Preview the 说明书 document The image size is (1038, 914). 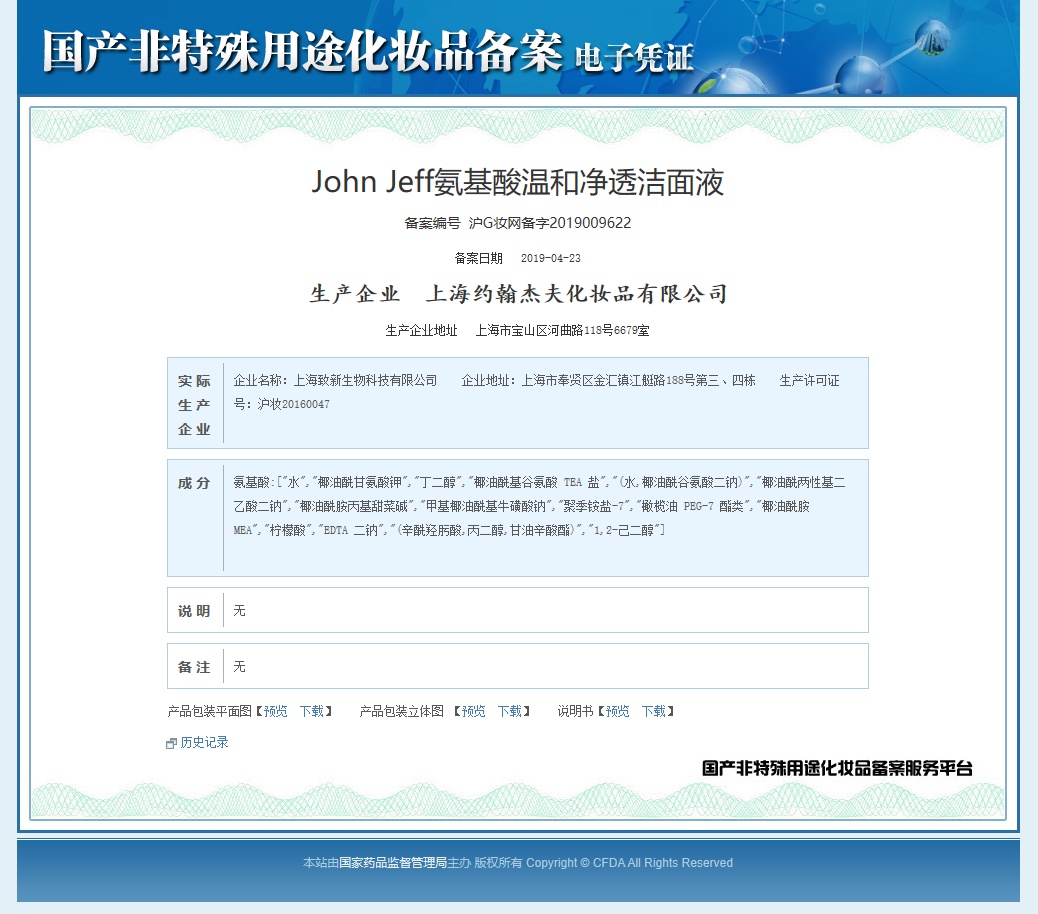click(x=618, y=711)
